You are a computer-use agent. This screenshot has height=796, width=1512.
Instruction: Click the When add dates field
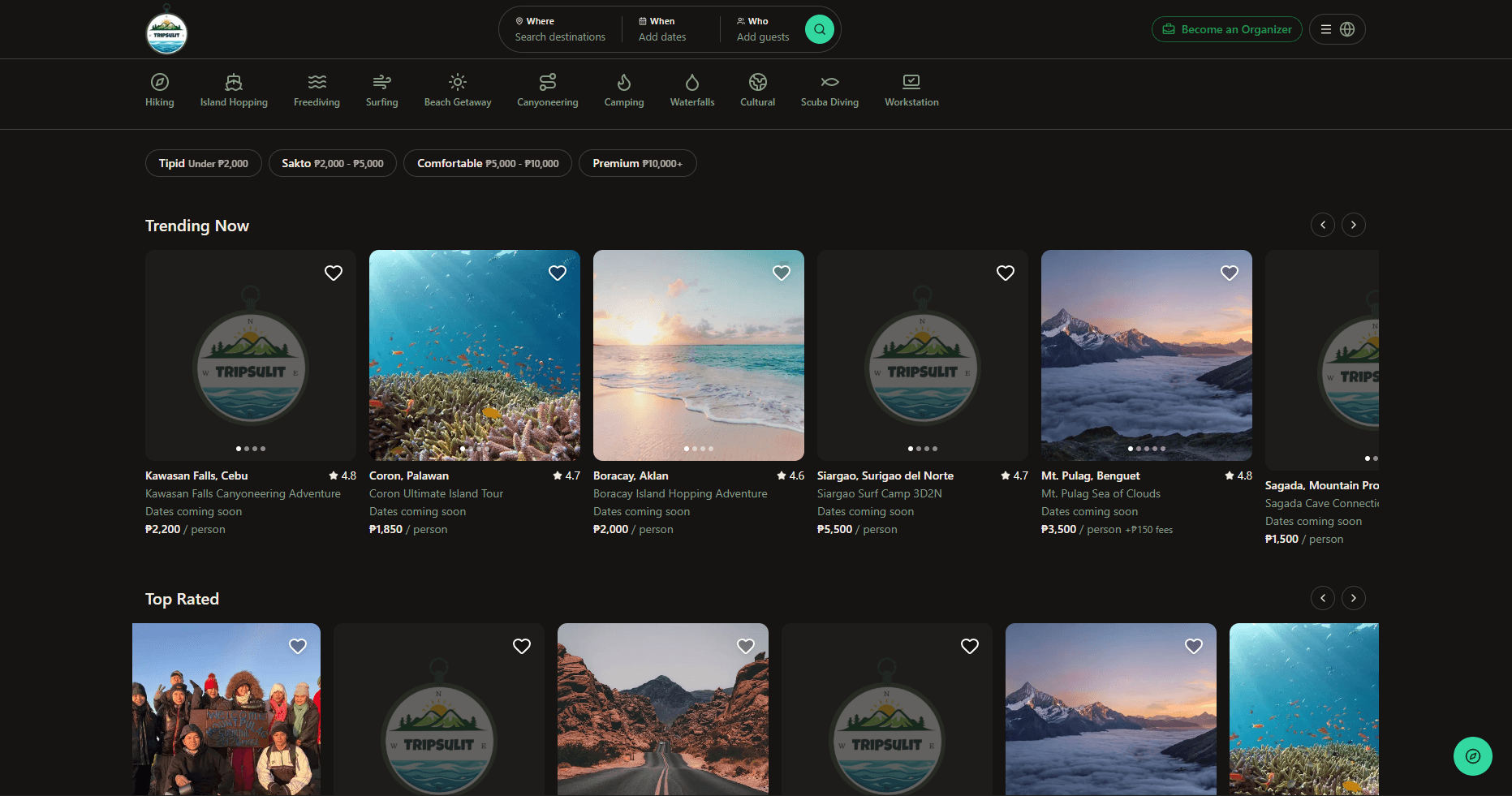pyautogui.click(x=670, y=29)
